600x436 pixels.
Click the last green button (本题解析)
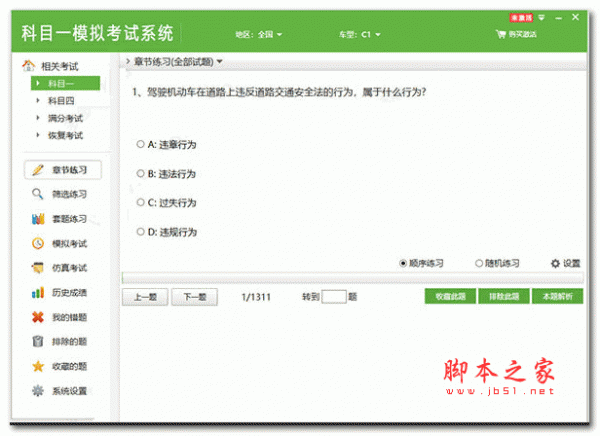click(558, 296)
